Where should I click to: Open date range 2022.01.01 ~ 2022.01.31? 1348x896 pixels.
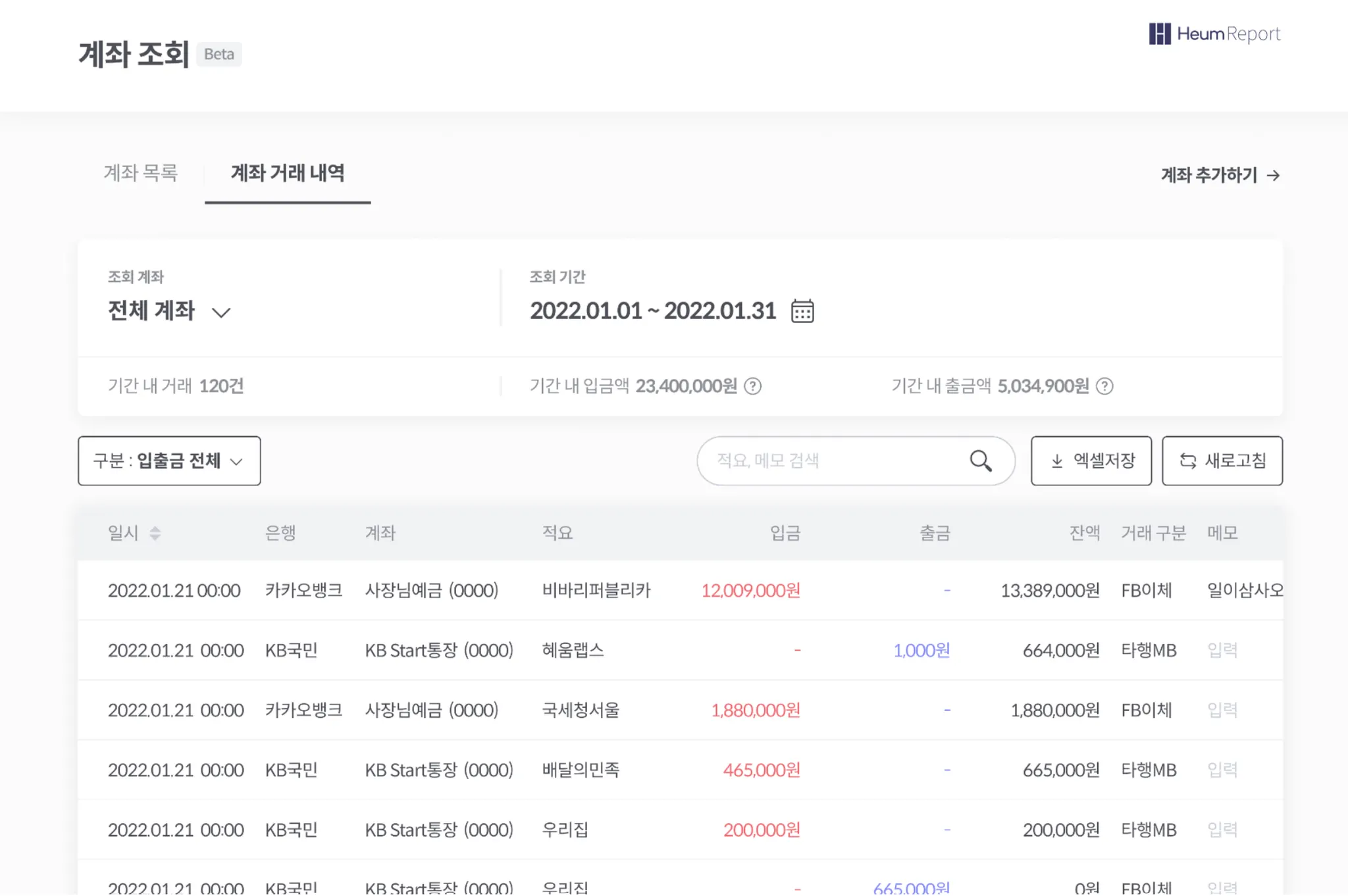[x=652, y=311]
